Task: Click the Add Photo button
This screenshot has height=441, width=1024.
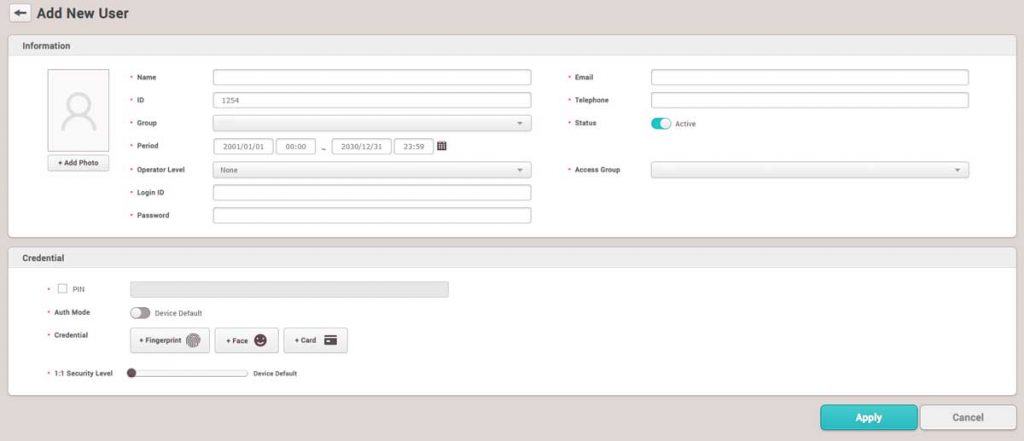Action: 78,163
